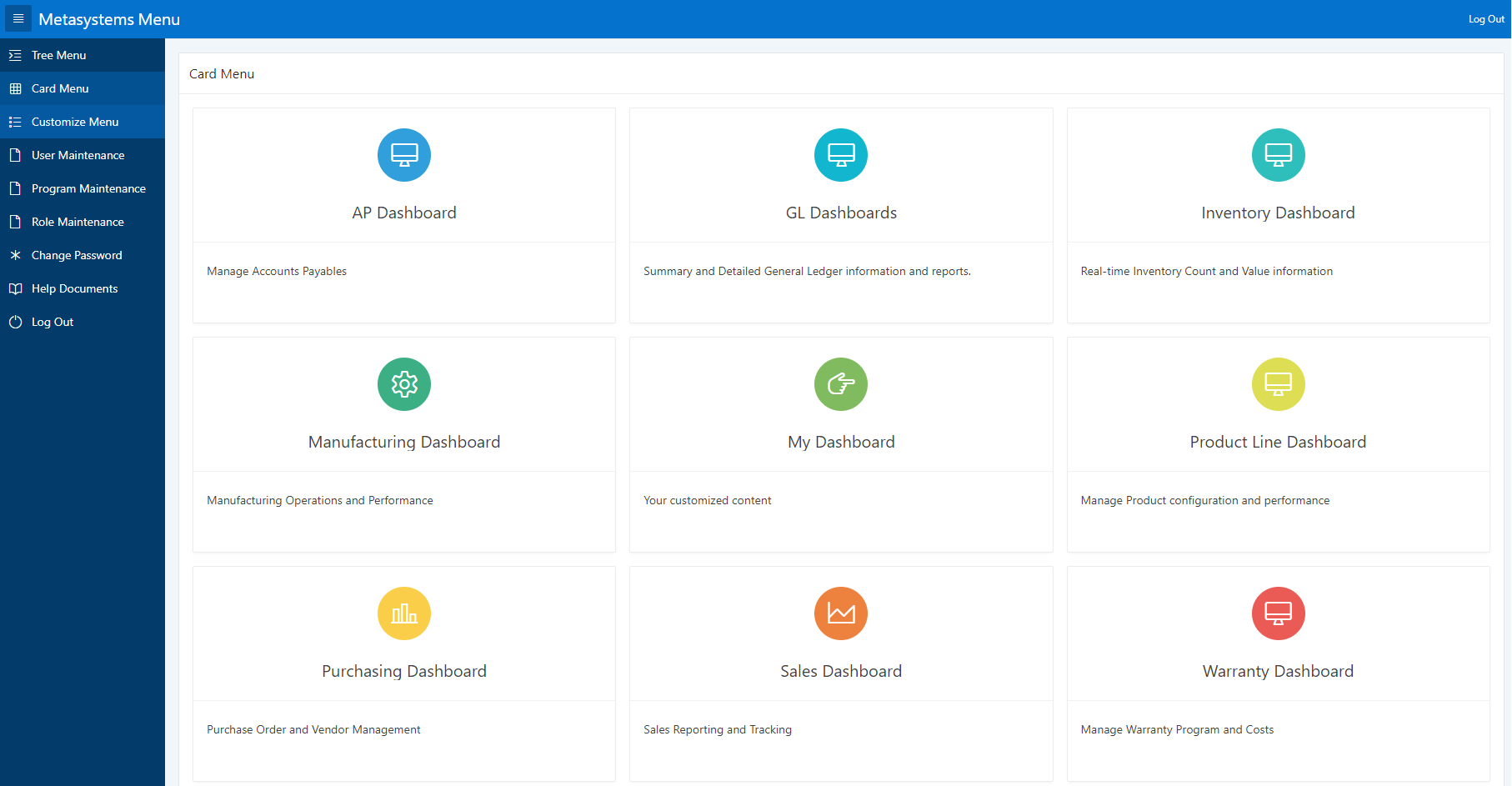
Task: Click the Manufacturing Dashboard gear icon
Action: (404, 384)
